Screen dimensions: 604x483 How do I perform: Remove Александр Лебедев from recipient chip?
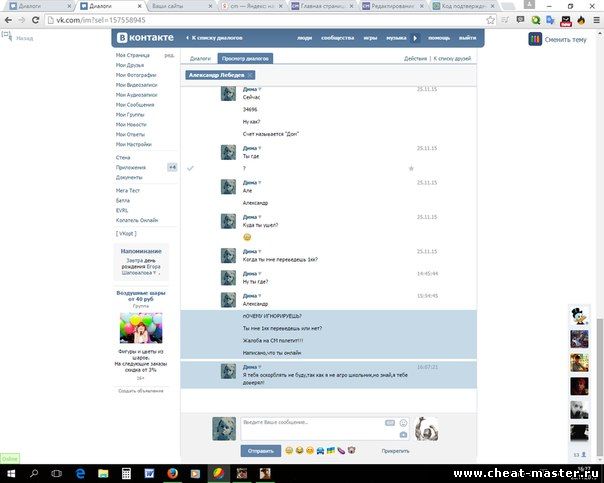[x=250, y=75]
